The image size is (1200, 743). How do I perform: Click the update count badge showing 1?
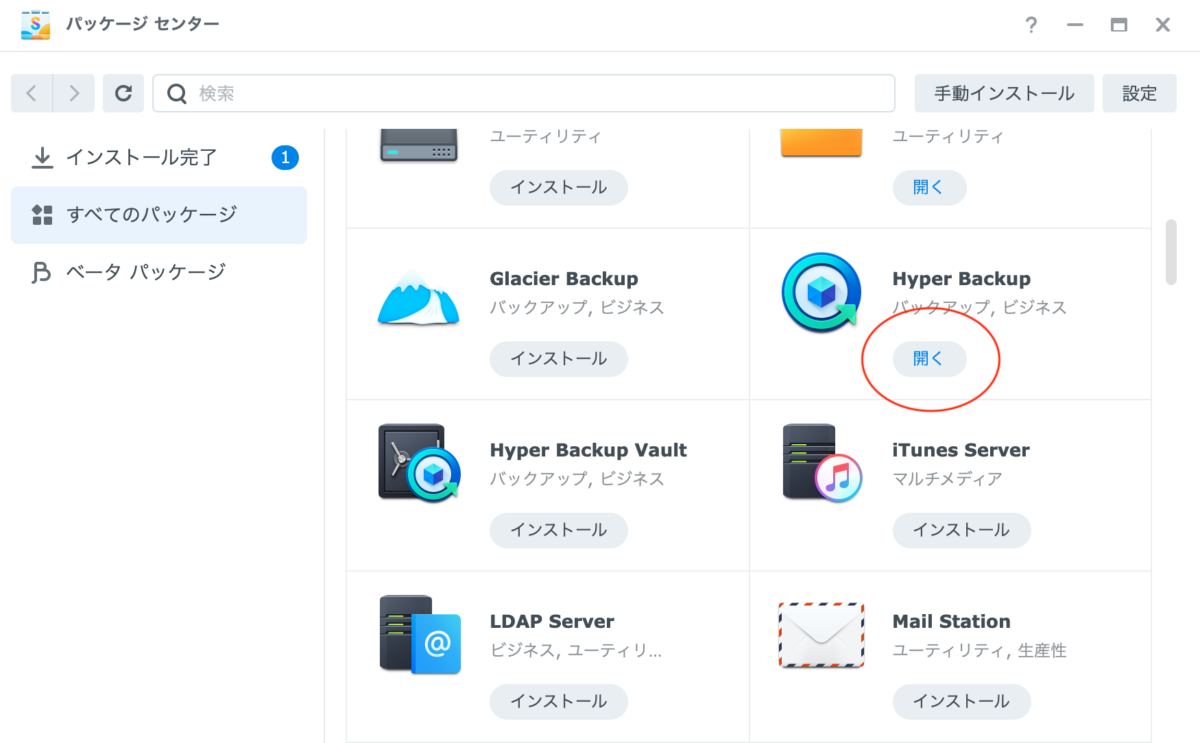pos(285,158)
